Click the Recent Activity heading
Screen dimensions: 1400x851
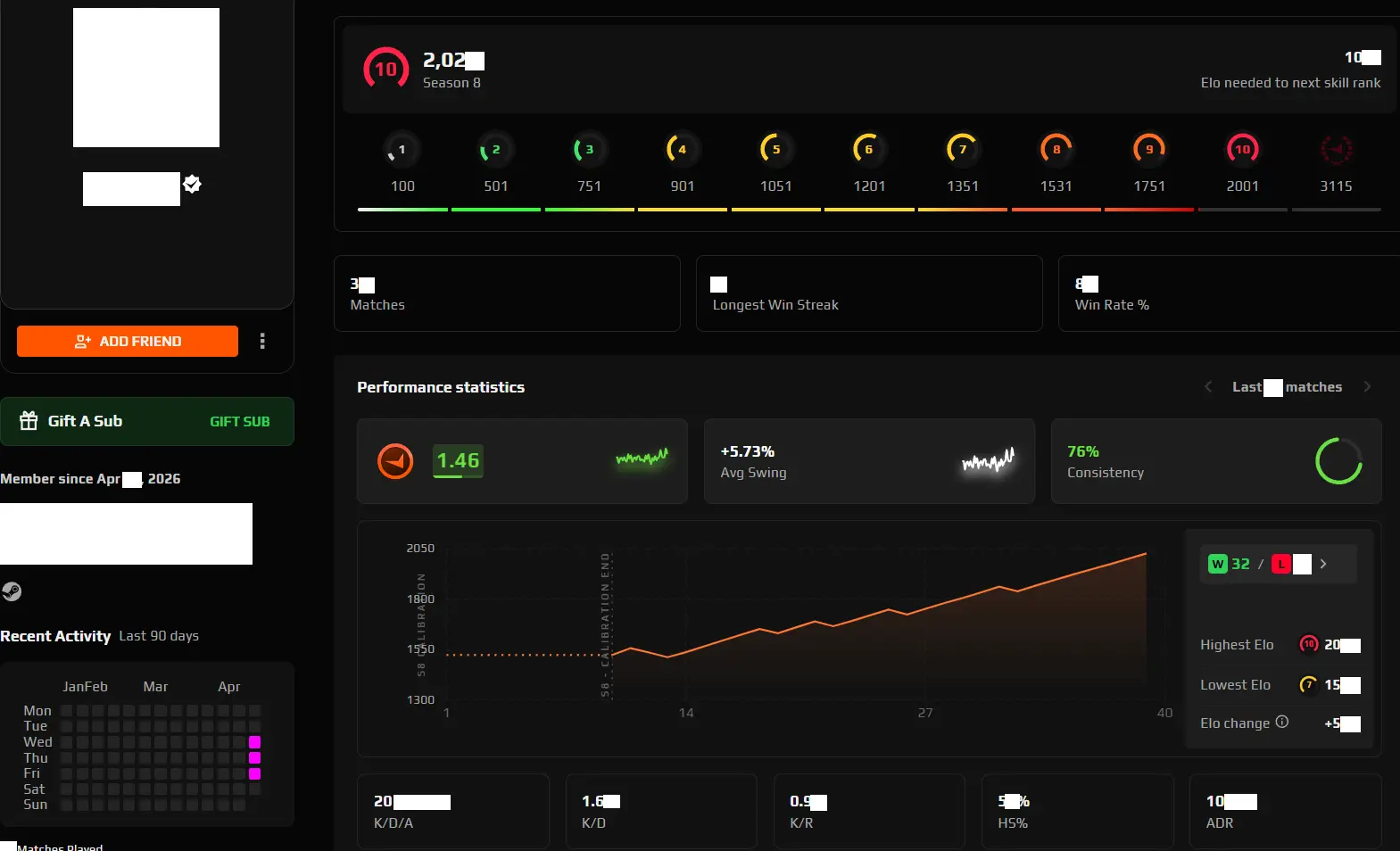(x=55, y=636)
